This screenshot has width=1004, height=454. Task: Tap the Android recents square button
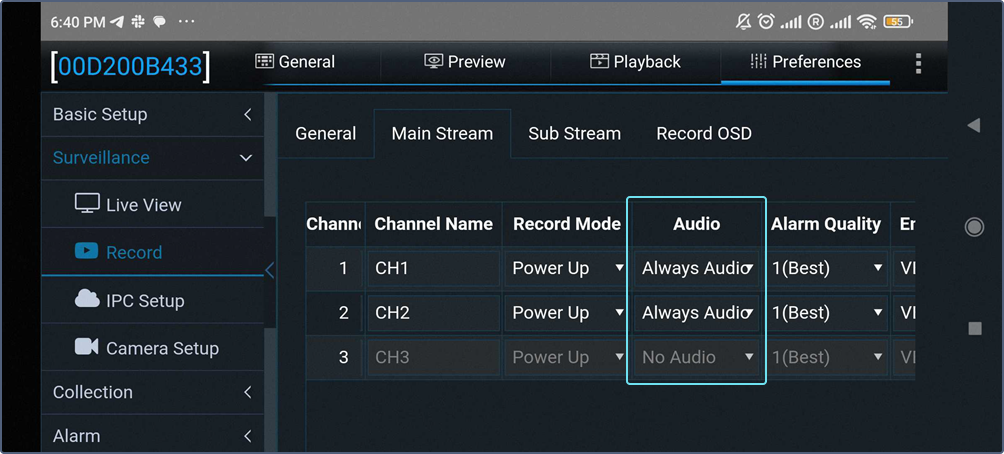(x=975, y=328)
